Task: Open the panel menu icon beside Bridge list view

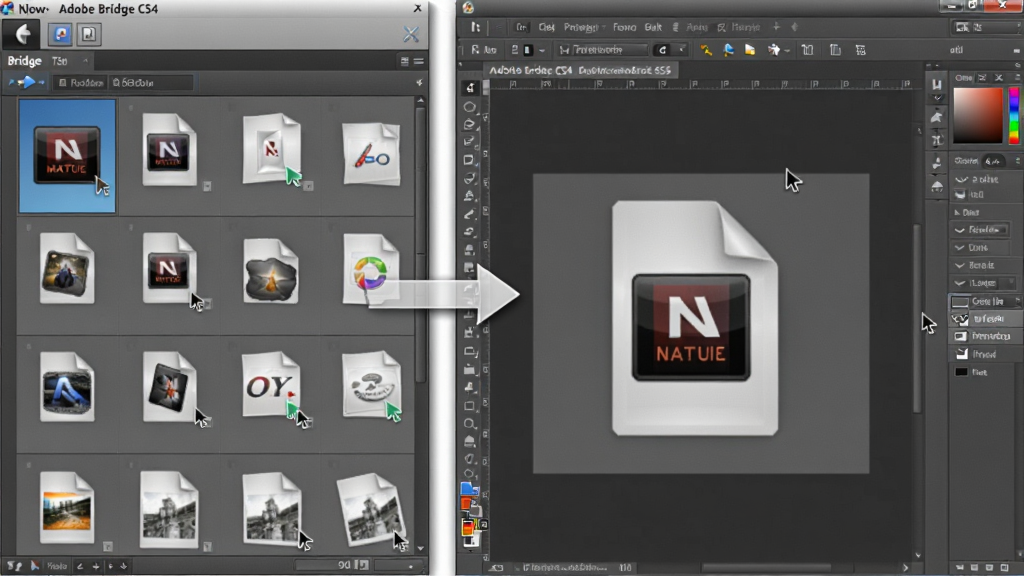Action: [419, 61]
